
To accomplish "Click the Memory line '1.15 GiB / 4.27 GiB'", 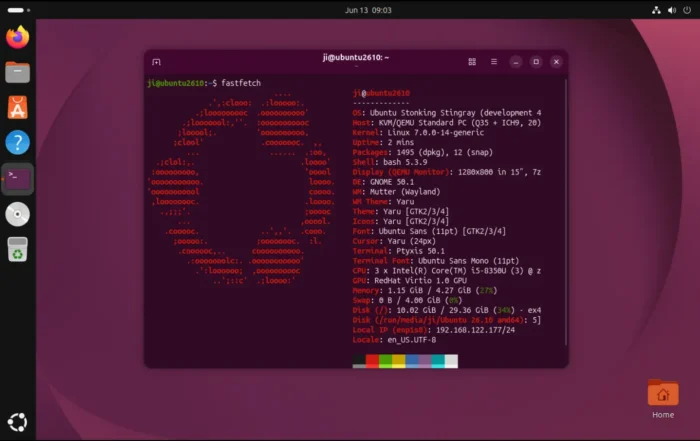I will click(x=425, y=290).
